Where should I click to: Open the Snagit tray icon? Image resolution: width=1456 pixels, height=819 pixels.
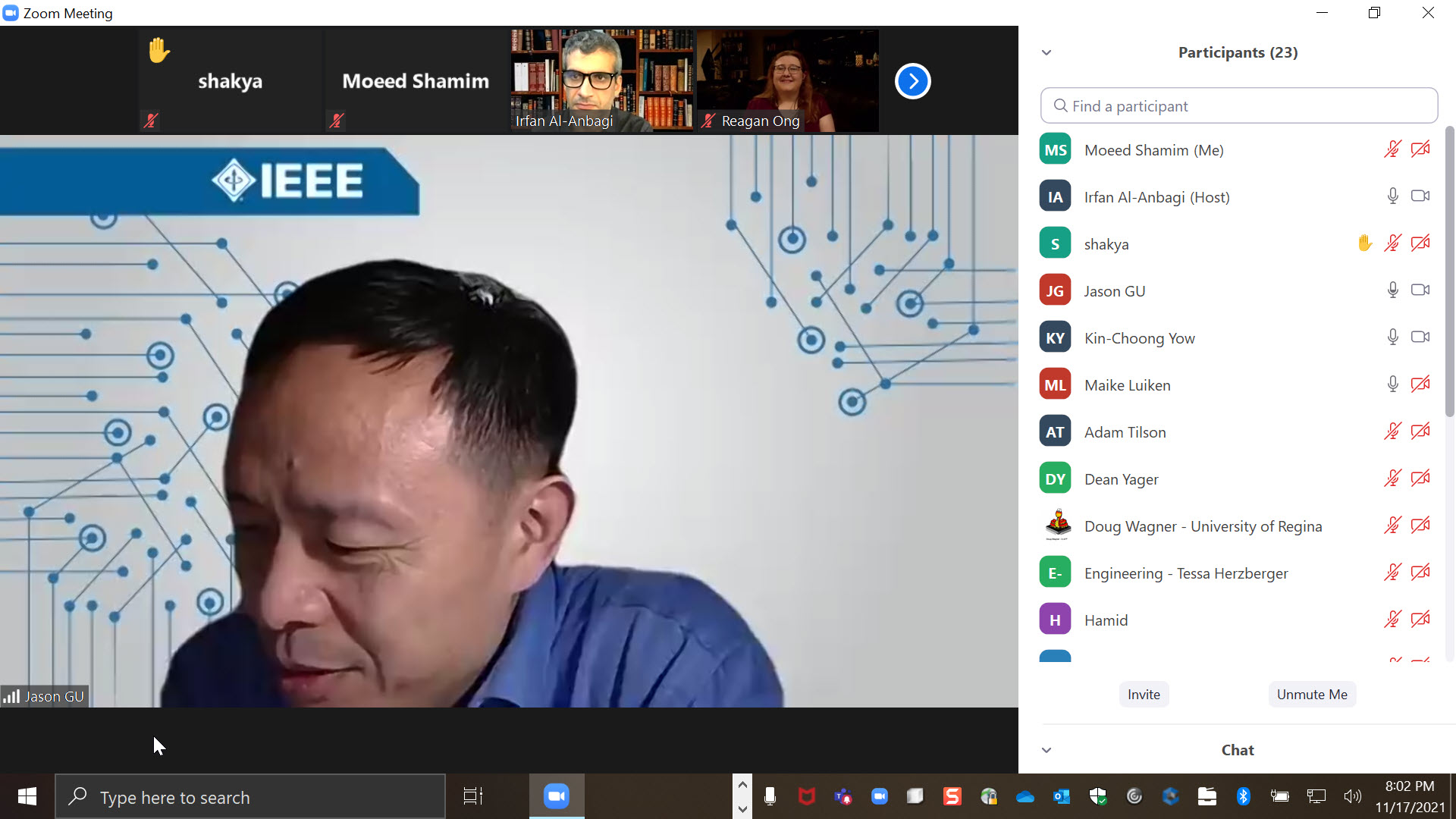(952, 796)
